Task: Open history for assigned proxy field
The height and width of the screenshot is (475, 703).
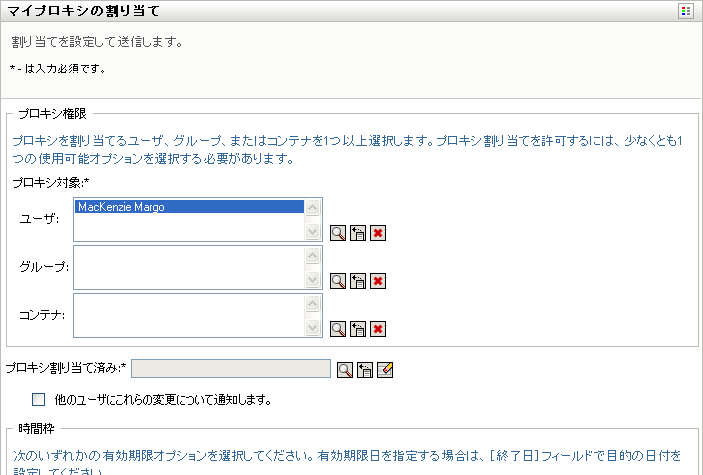Action: [x=365, y=370]
